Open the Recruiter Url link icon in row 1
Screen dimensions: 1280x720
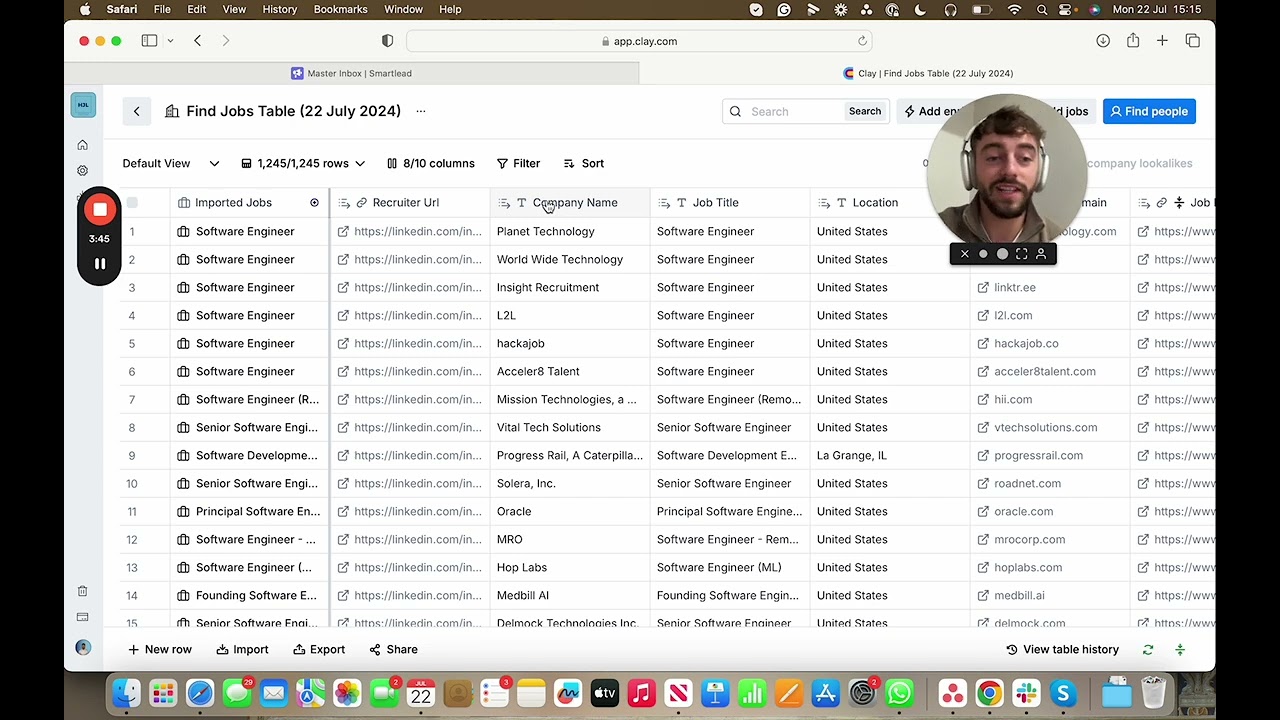point(343,231)
